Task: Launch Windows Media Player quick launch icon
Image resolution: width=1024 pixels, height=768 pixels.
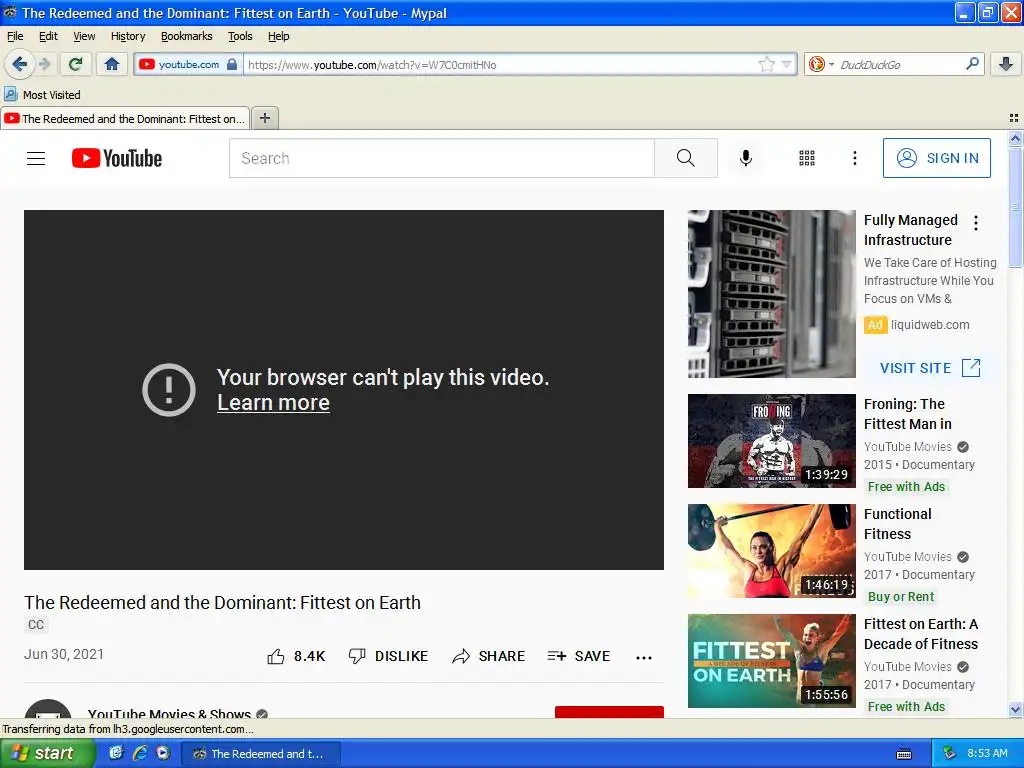Action: click(163, 753)
